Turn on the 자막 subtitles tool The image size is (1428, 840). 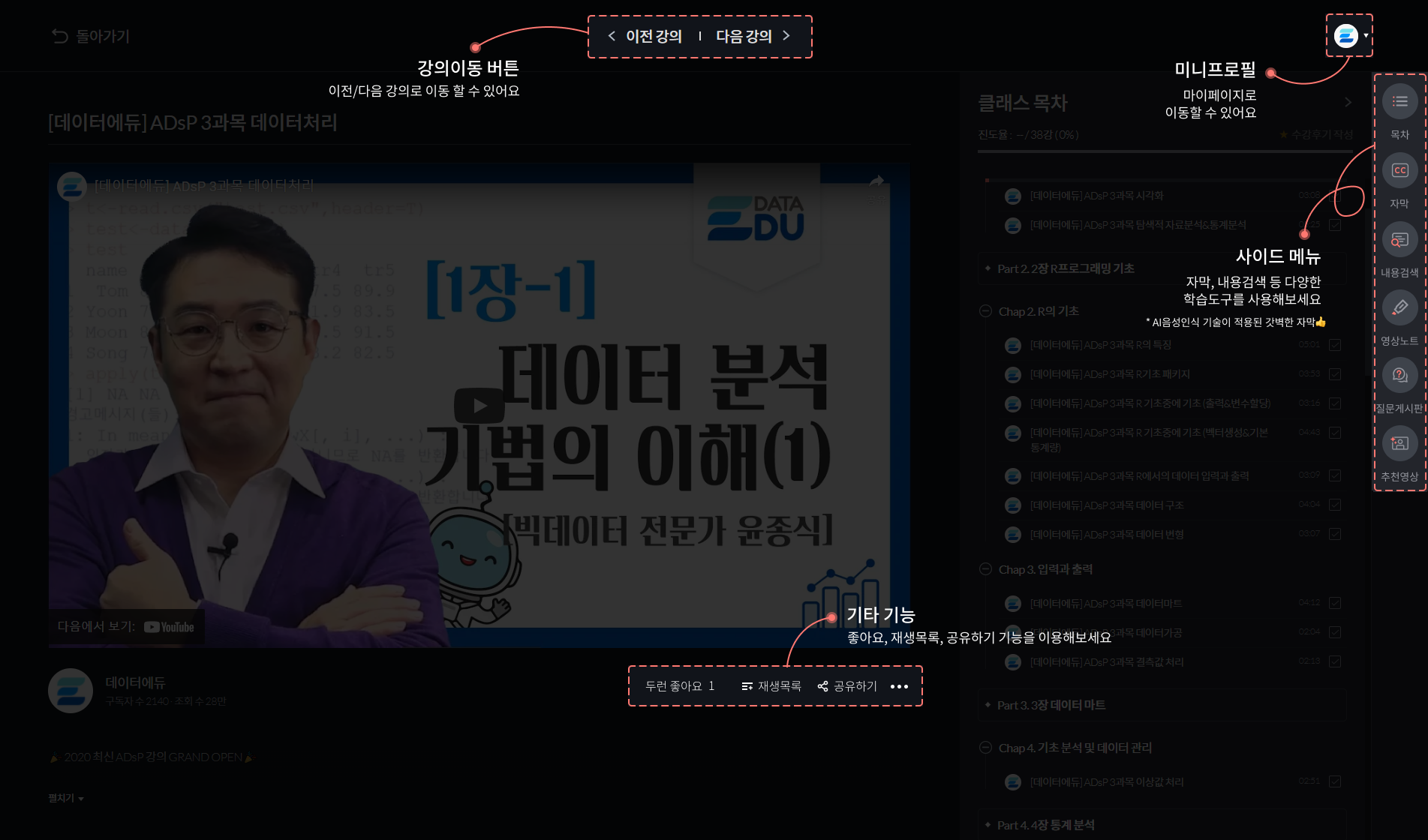point(1399,170)
